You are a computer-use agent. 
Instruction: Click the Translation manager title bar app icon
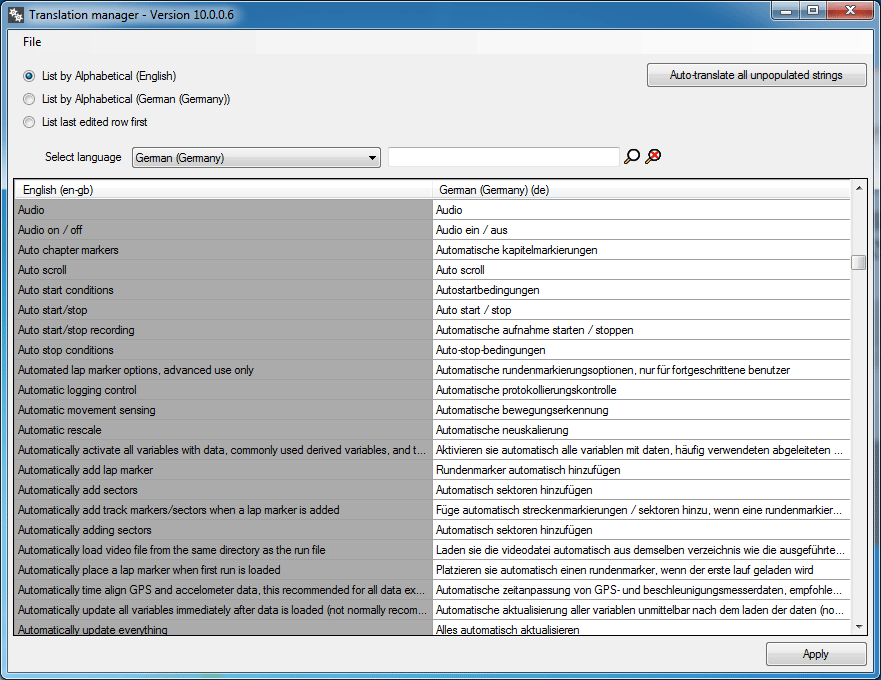[x=16, y=14]
